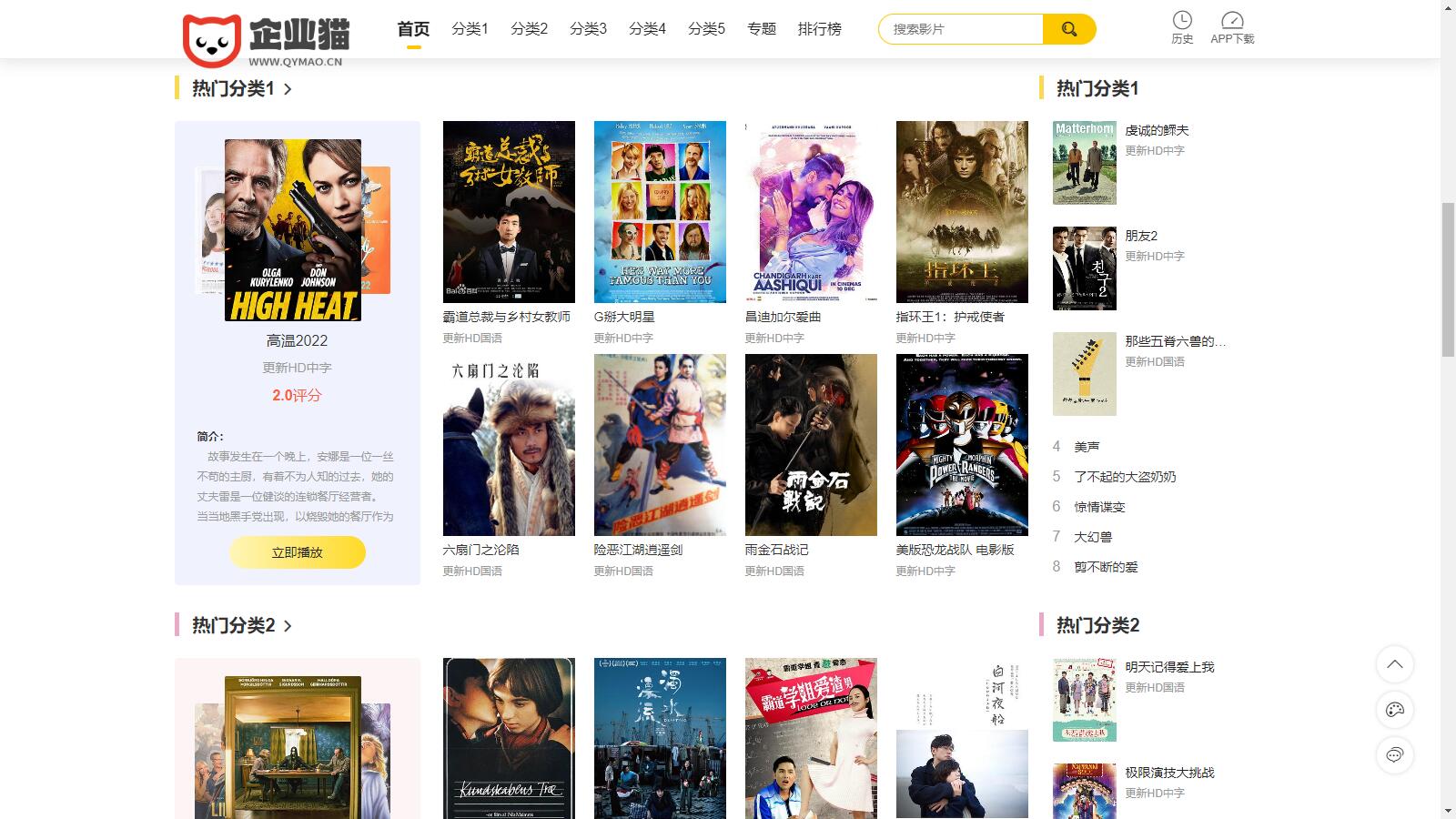
Task: Click the G掰大明星 title link
Action: coord(624,317)
